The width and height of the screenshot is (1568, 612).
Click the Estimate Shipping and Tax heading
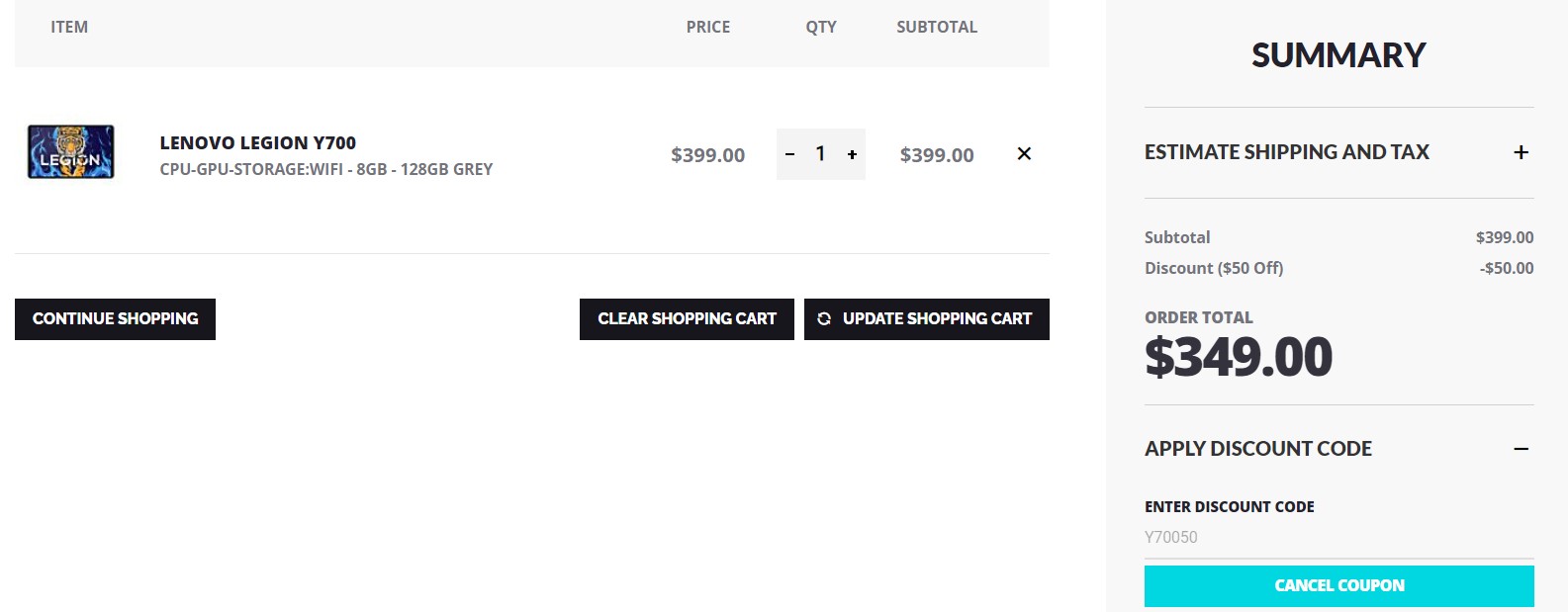point(1286,152)
